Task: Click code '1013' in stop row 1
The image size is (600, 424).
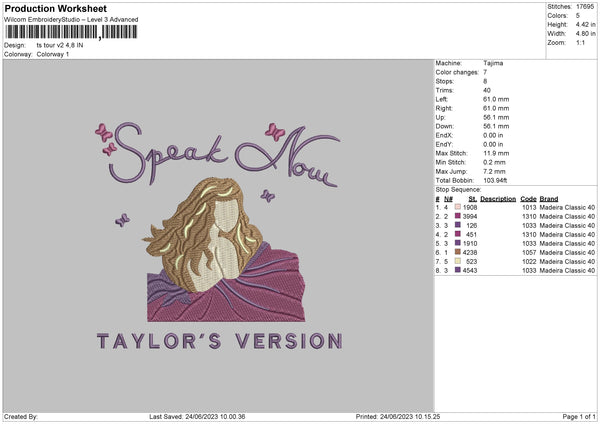Action: tap(529, 207)
